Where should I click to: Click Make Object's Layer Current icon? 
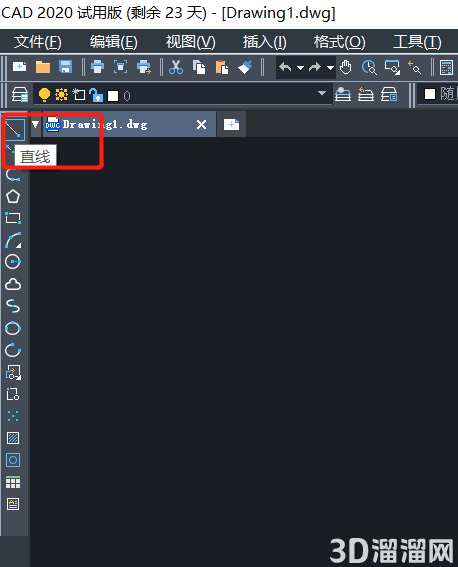tap(343, 95)
